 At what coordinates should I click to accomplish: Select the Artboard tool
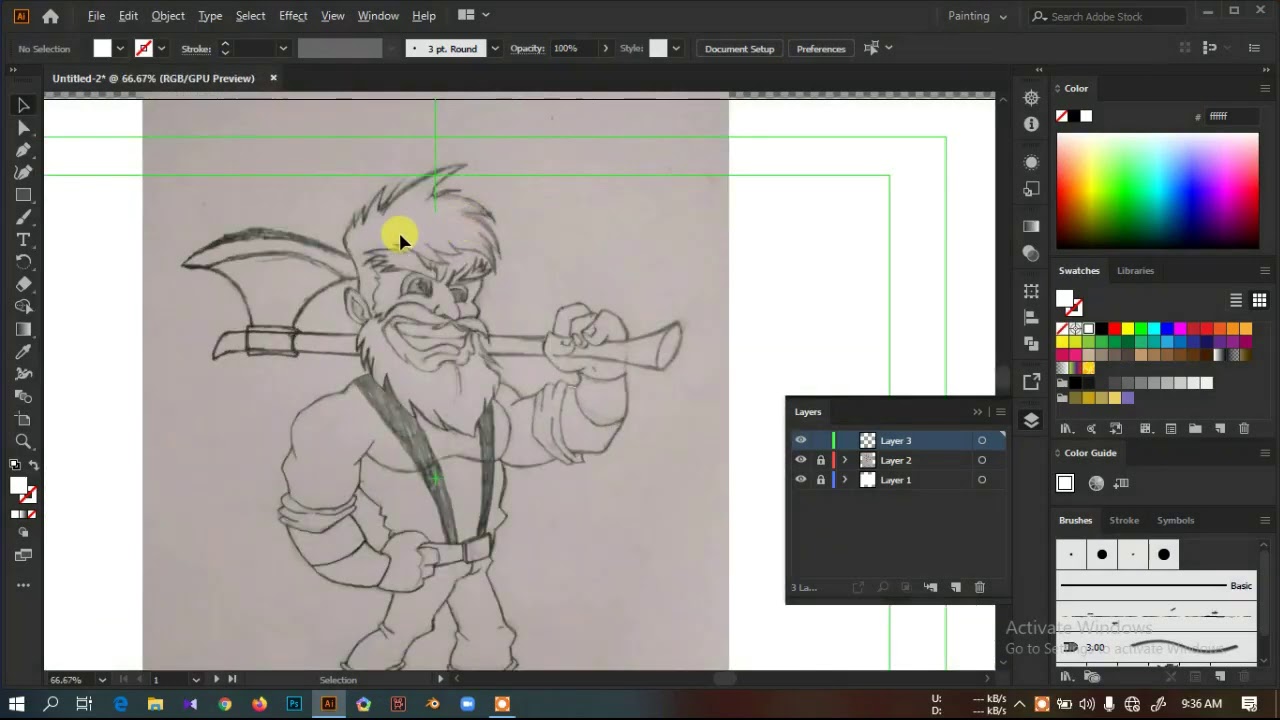23,419
